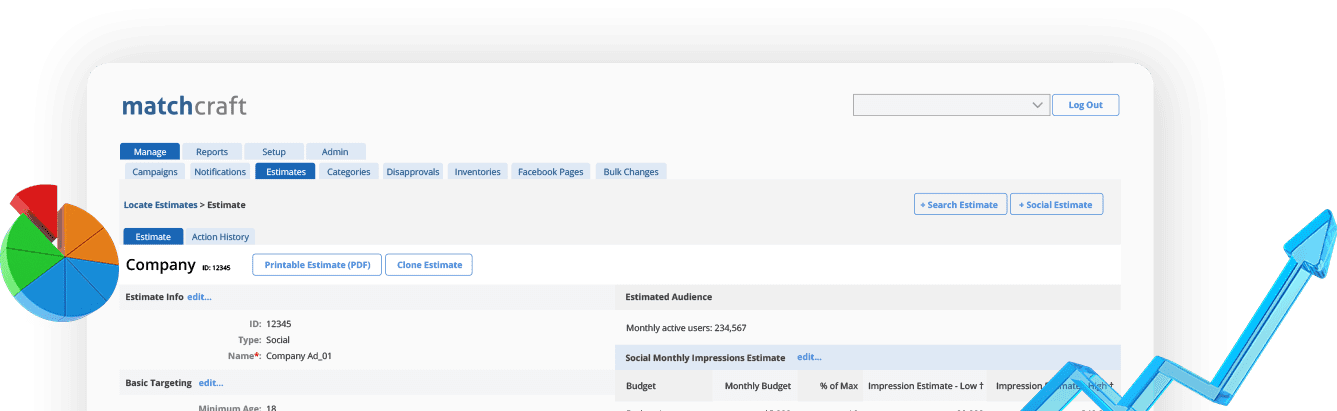Screen dimensions: 1337x411
Task: Open the Categories sub-tab
Action: [349, 172]
